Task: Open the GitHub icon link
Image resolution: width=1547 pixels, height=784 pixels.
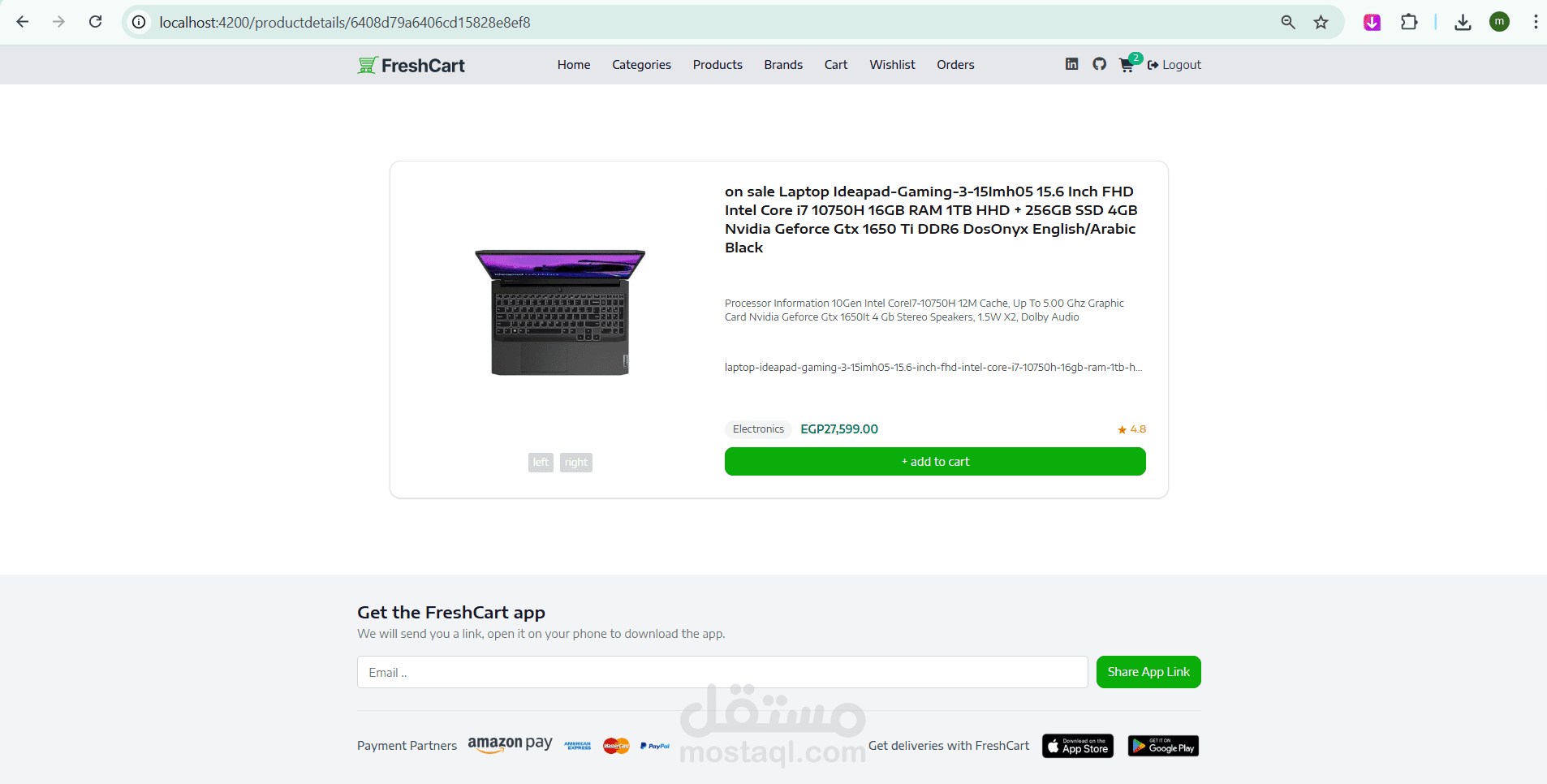Action: pos(1099,64)
